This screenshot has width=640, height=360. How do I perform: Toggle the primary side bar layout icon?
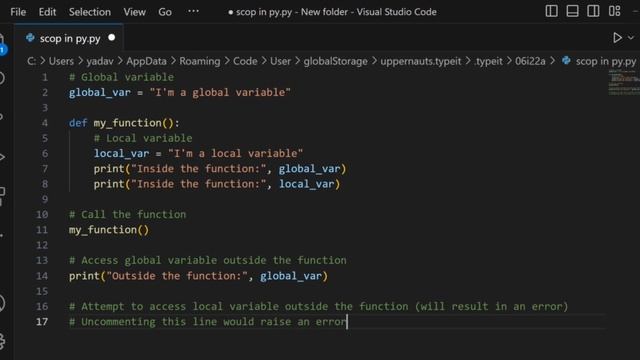point(551,11)
